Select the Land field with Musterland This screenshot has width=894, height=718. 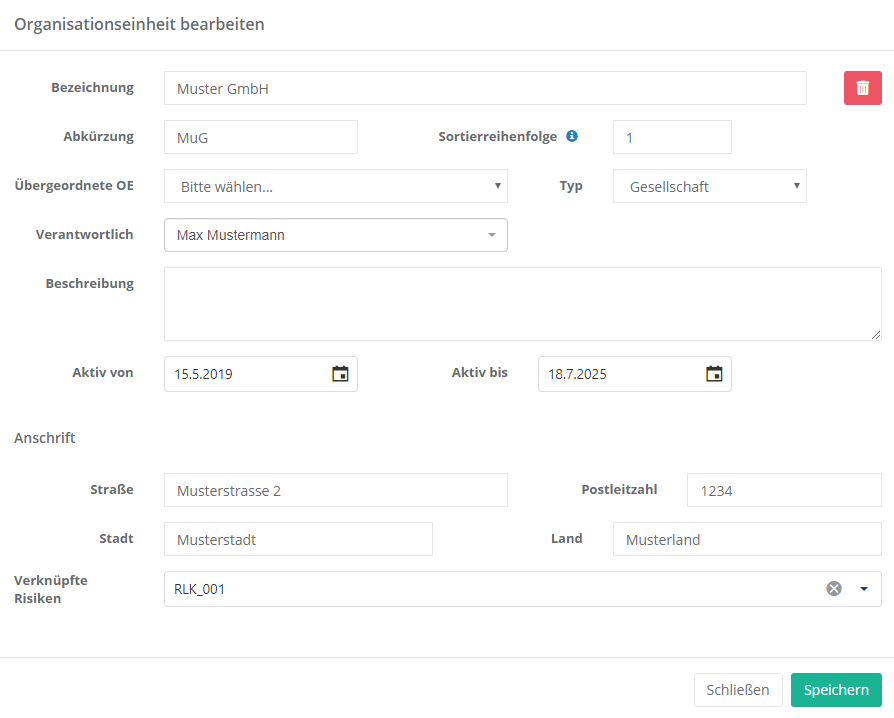click(746, 539)
